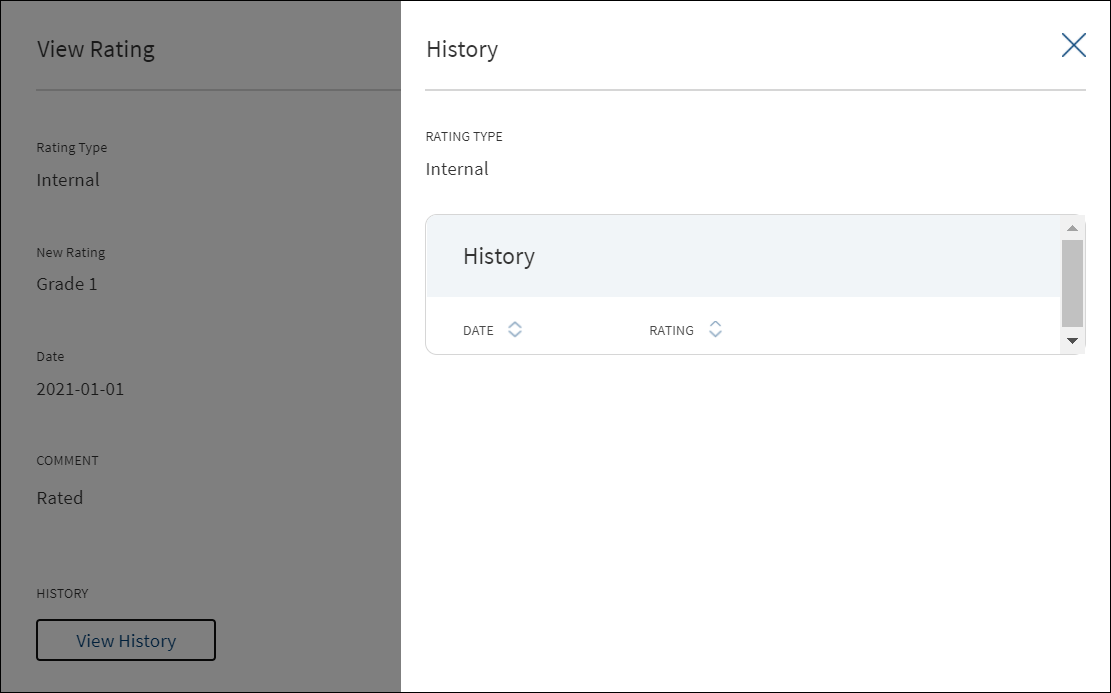Click the View History button
1111x693 pixels.
coord(126,641)
